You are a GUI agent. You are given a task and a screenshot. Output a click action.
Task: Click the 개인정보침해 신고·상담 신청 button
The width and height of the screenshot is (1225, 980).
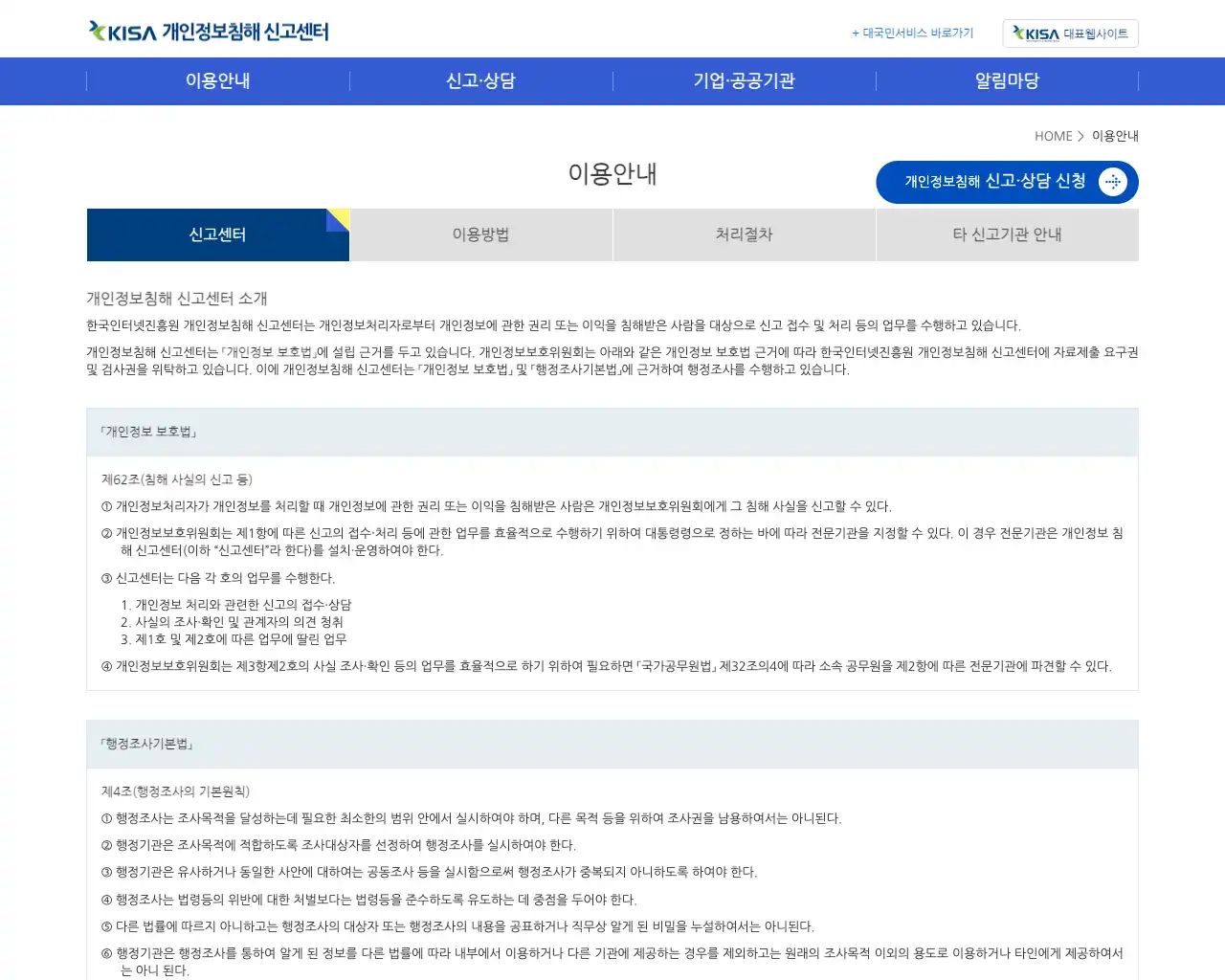point(1007,182)
